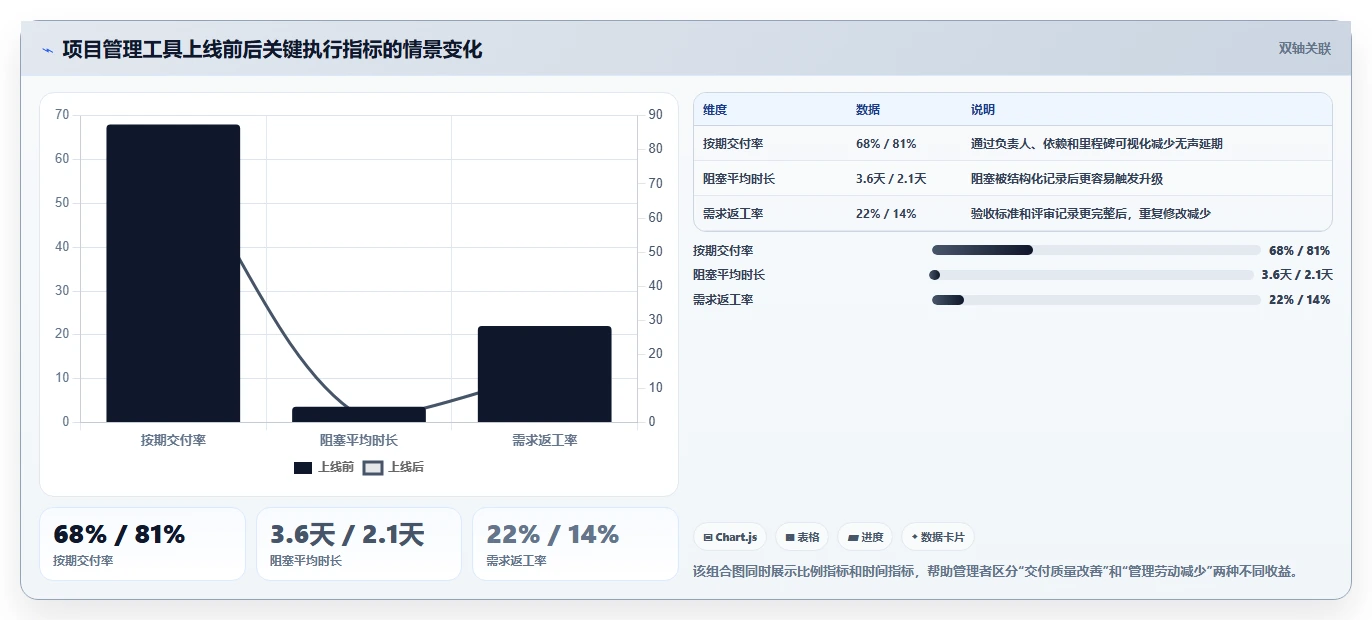Click x-axis label 按期交付率
Screen dimensions: 1372x620
pyautogui.click(x=173, y=440)
